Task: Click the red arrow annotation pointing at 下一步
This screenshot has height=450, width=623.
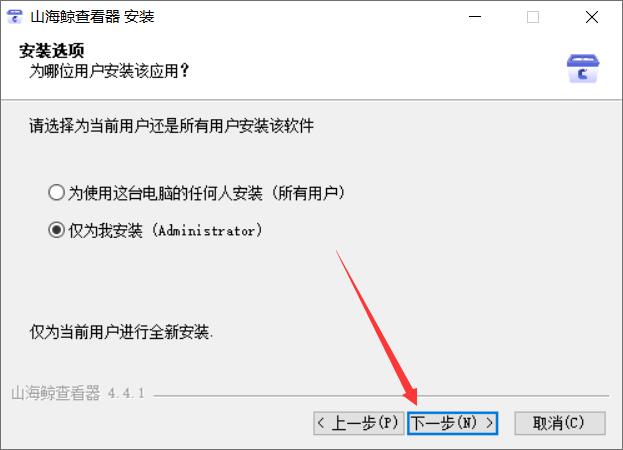Action: pyautogui.click(x=376, y=328)
